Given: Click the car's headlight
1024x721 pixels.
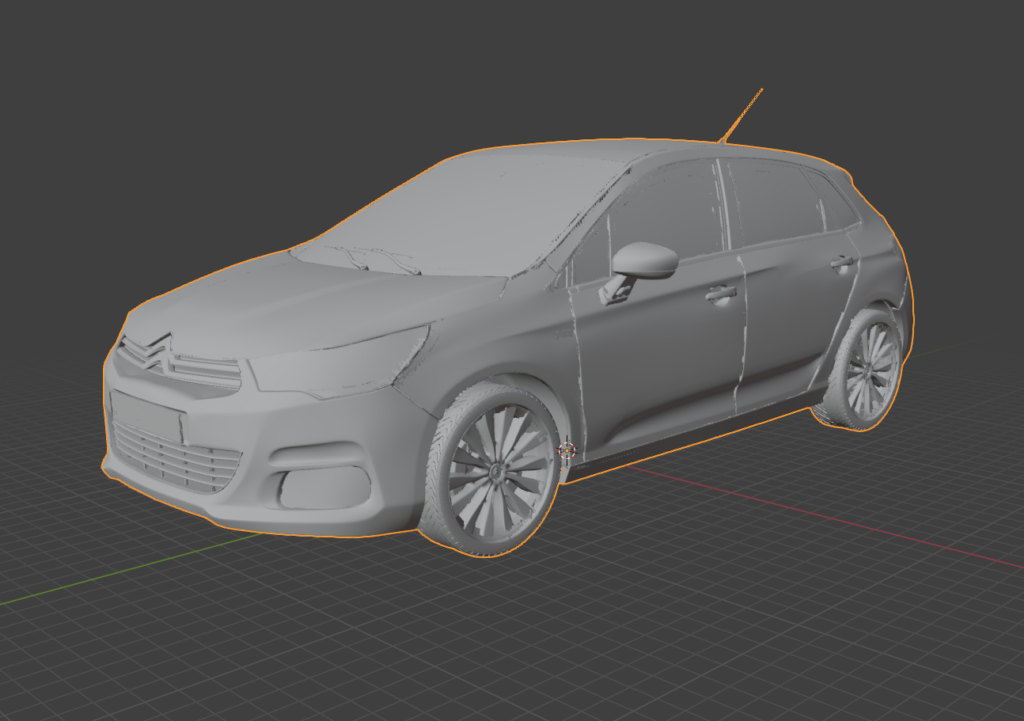Looking at the screenshot, I should tap(340, 362).
